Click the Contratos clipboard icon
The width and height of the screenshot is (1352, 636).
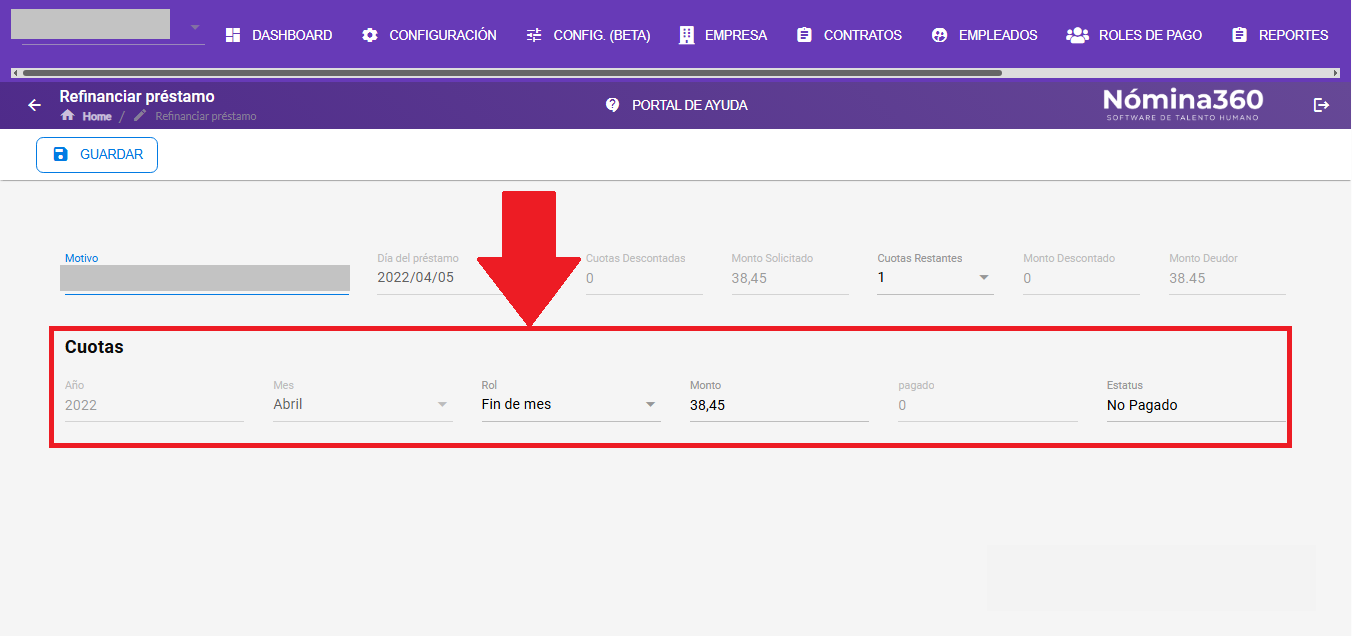[804, 35]
